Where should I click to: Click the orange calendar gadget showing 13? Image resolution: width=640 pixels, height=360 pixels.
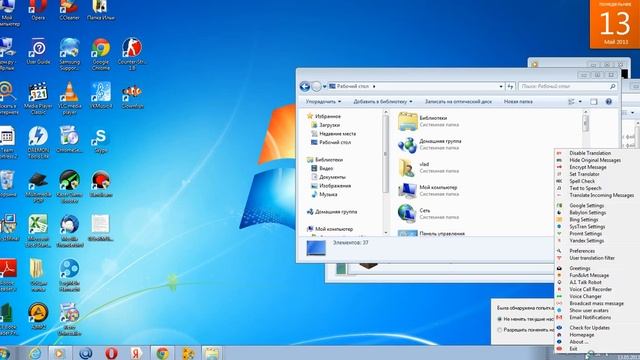coord(615,24)
